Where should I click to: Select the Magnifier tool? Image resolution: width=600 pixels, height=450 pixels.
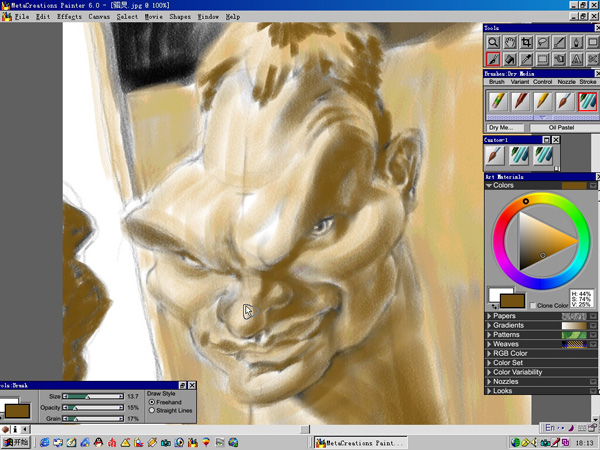click(x=493, y=42)
